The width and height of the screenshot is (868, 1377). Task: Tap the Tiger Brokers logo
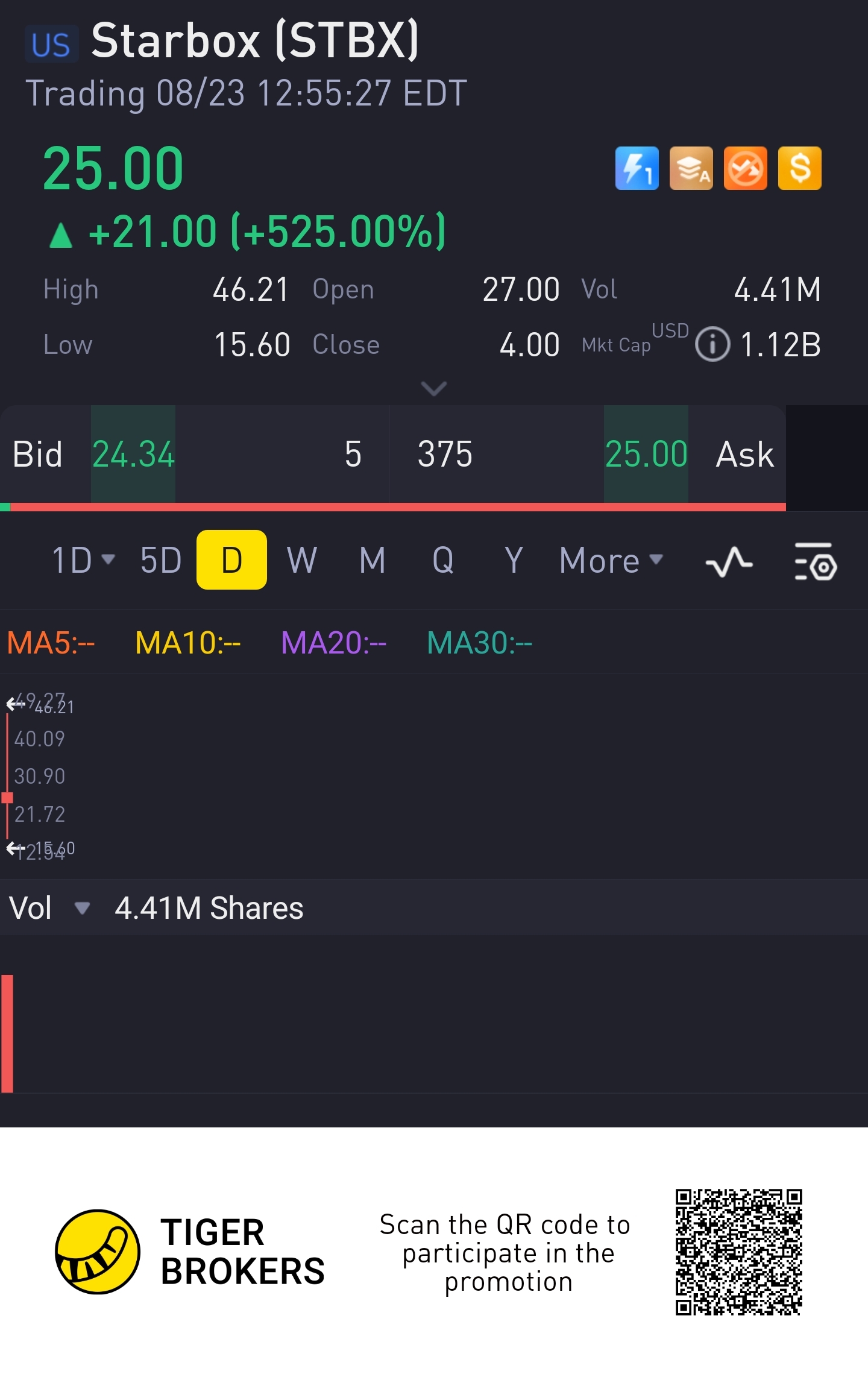point(98,1252)
